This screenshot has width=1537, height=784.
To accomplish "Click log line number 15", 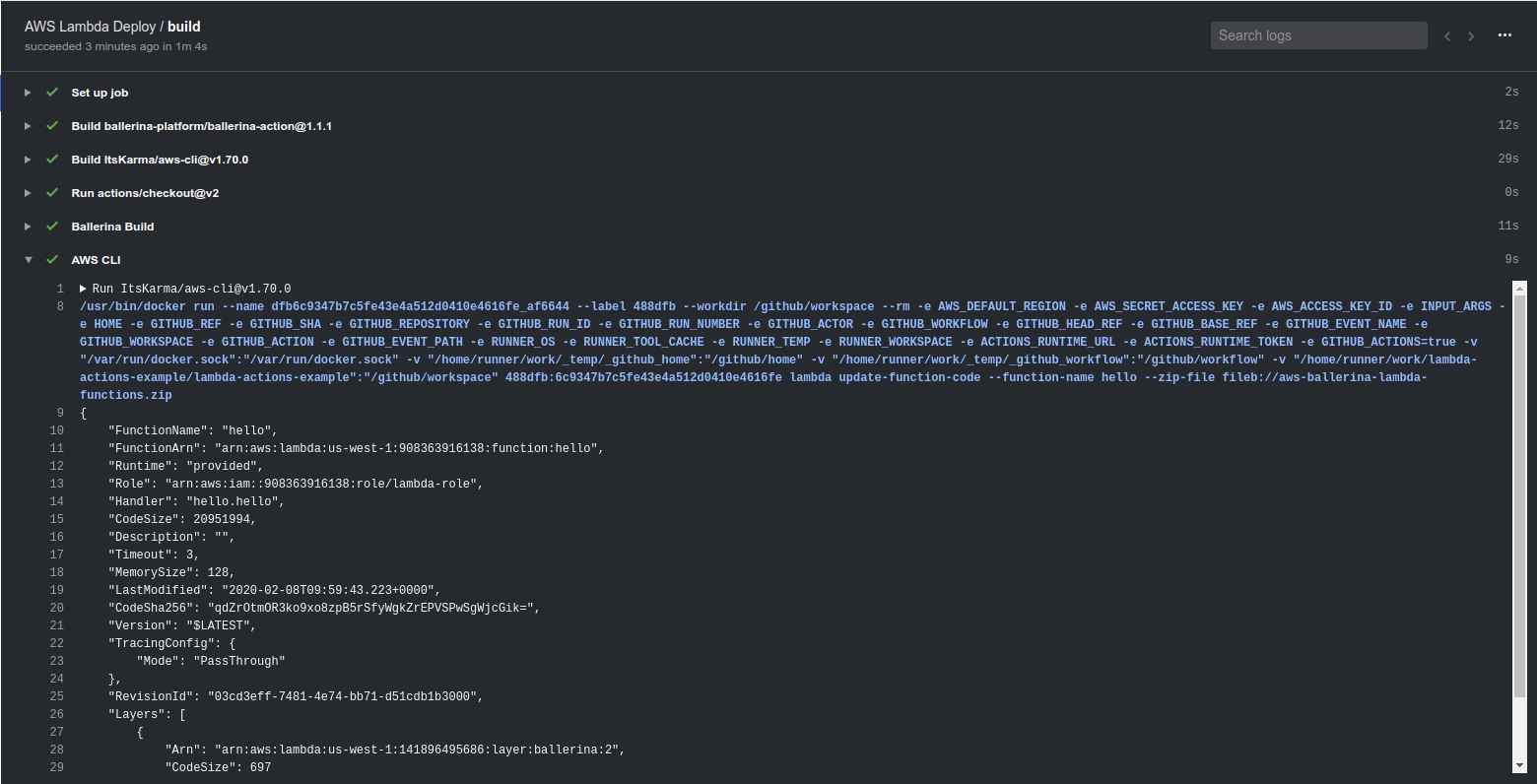I will coord(57,519).
